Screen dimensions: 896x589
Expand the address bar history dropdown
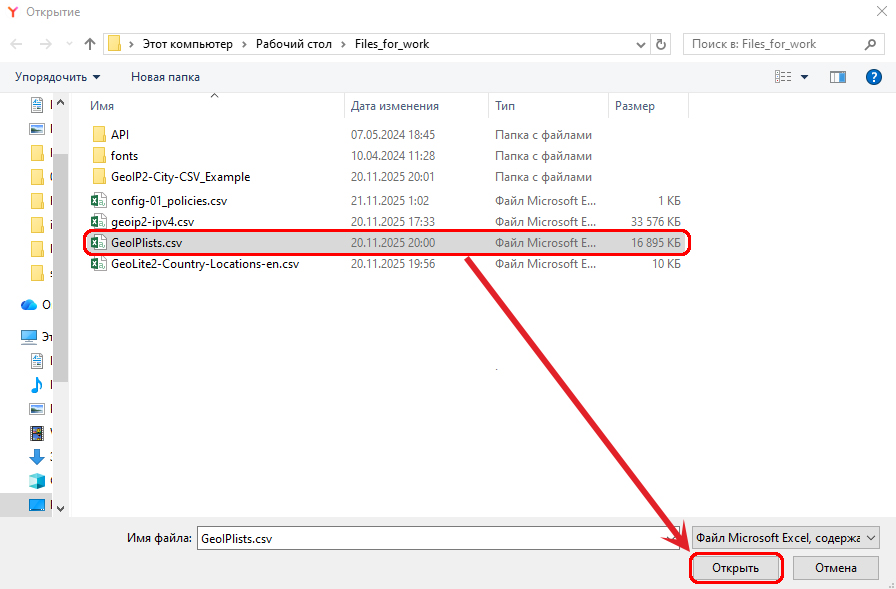[641, 45]
